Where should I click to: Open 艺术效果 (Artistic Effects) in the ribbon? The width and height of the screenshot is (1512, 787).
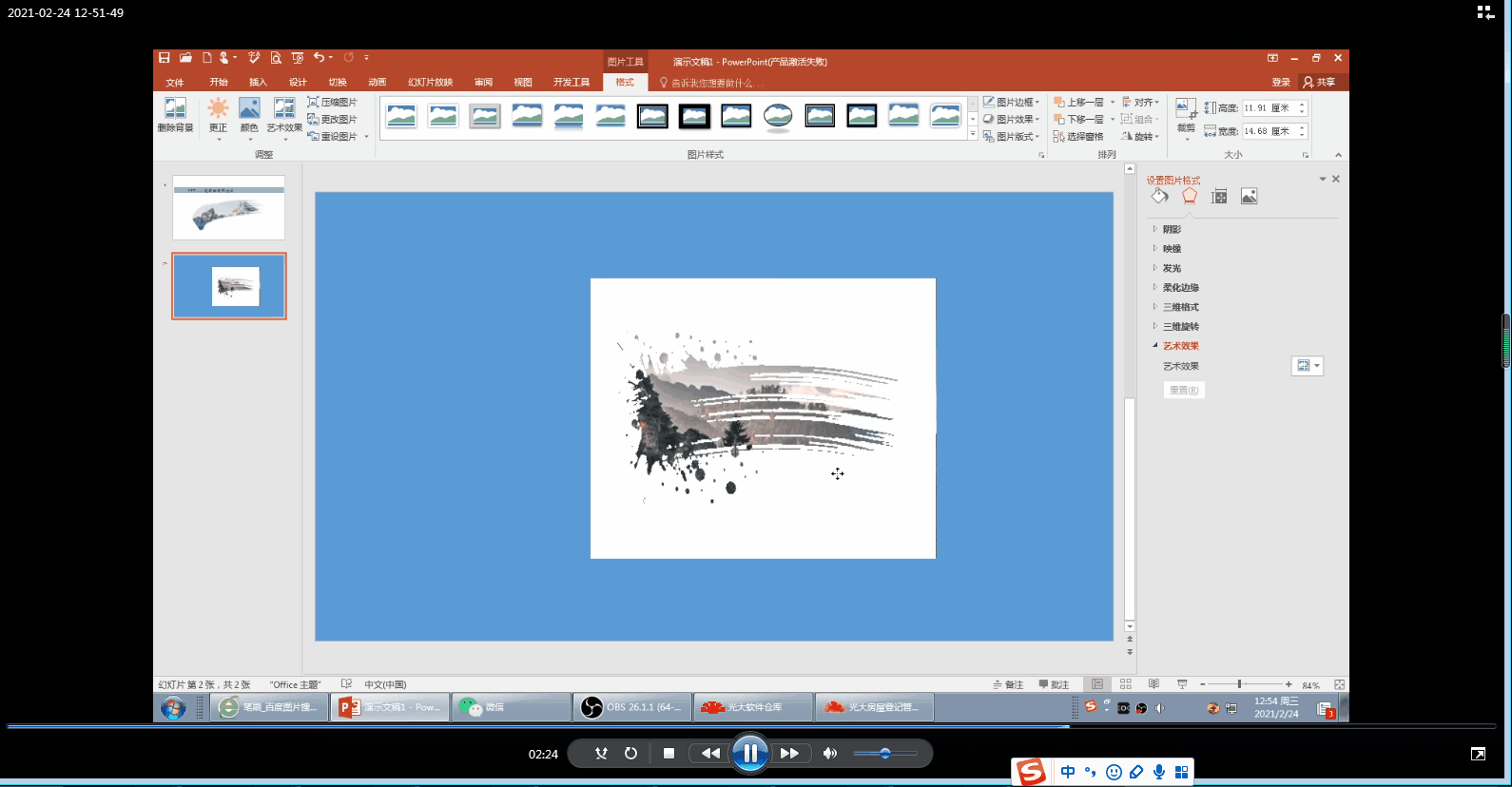coord(284,118)
